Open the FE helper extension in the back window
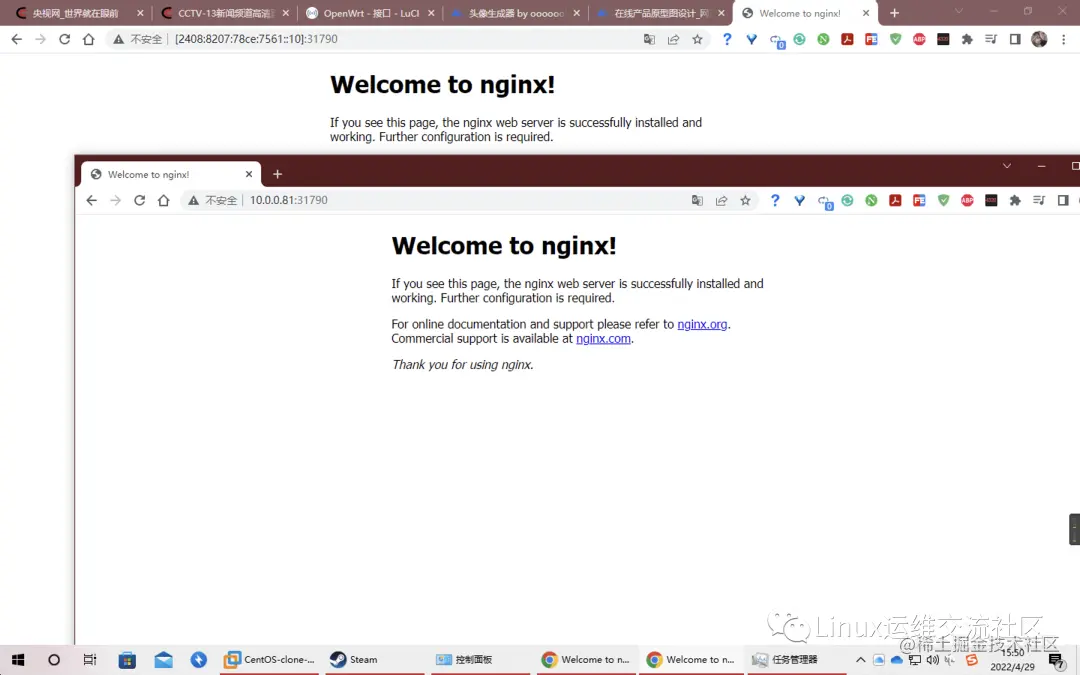 (x=871, y=39)
